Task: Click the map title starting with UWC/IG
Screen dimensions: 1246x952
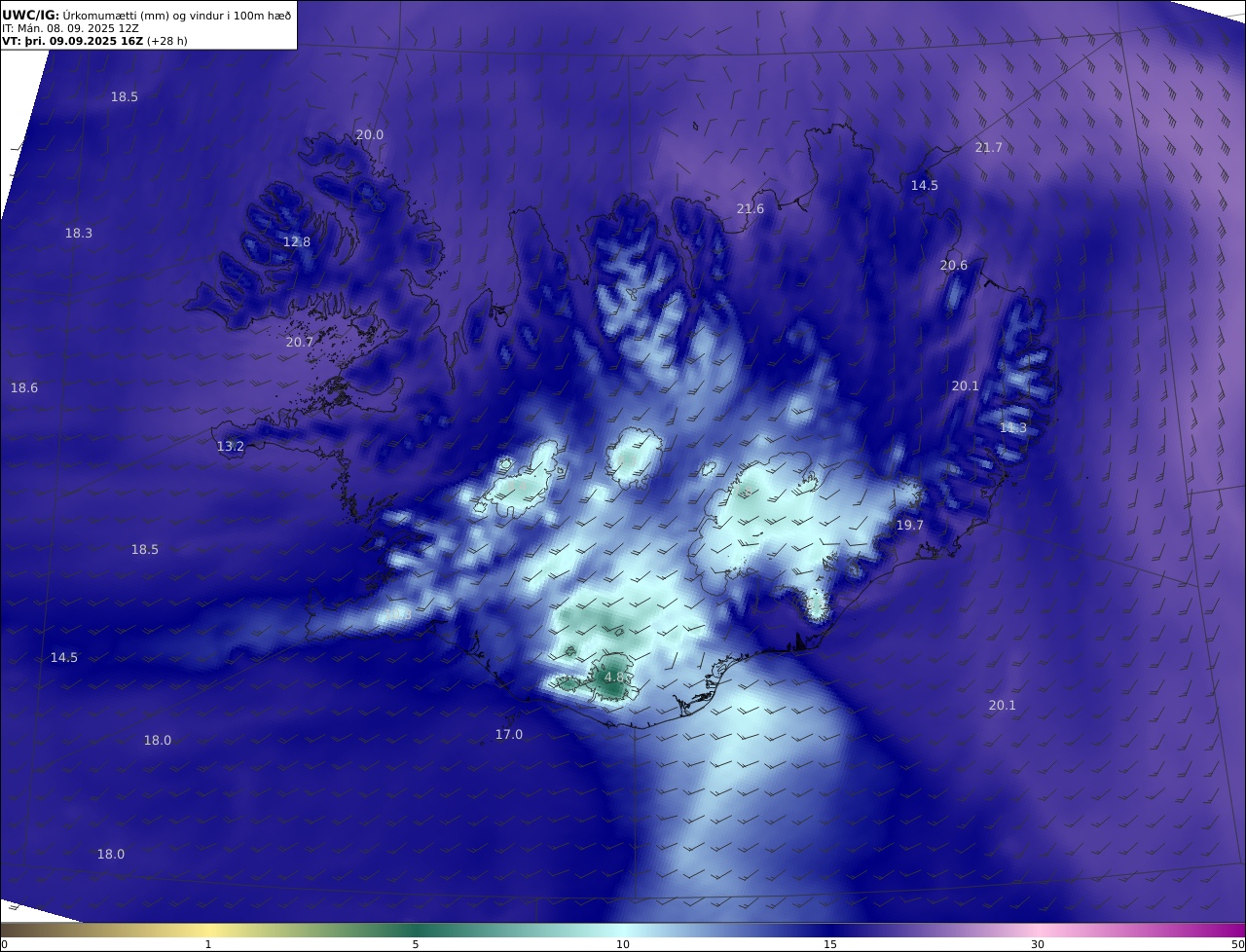Action: [148, 15]
